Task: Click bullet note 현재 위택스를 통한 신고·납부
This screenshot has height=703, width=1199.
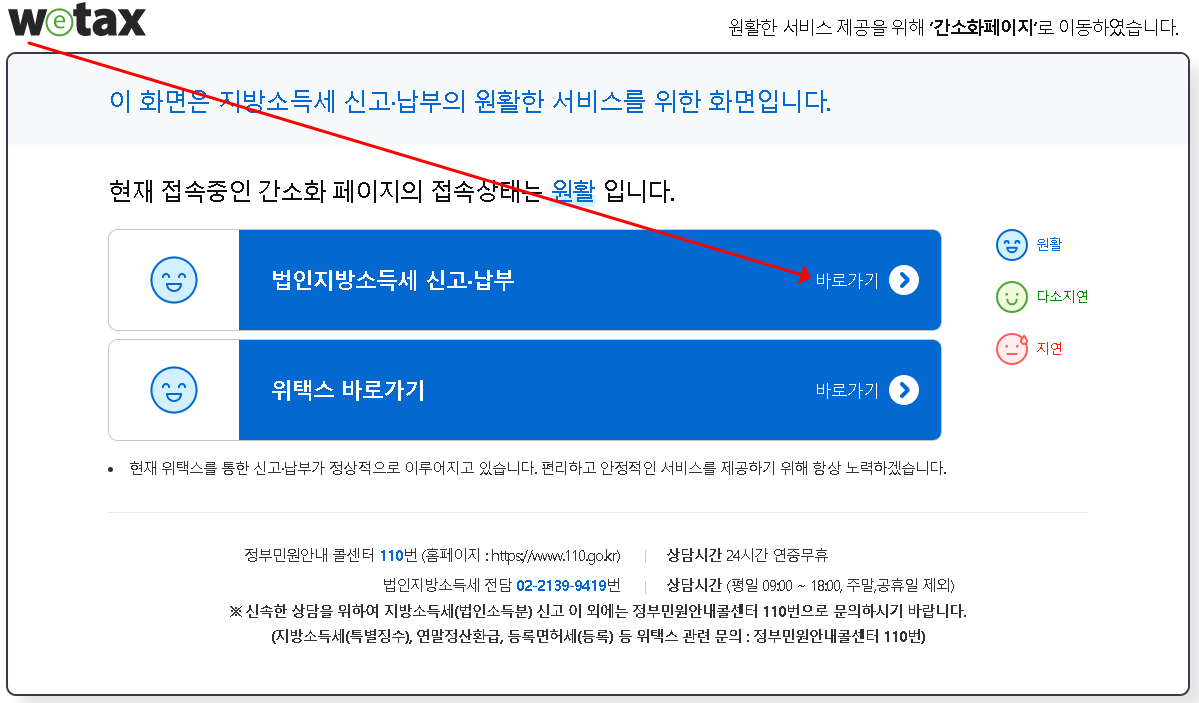Action: click(x=538, y=468)
